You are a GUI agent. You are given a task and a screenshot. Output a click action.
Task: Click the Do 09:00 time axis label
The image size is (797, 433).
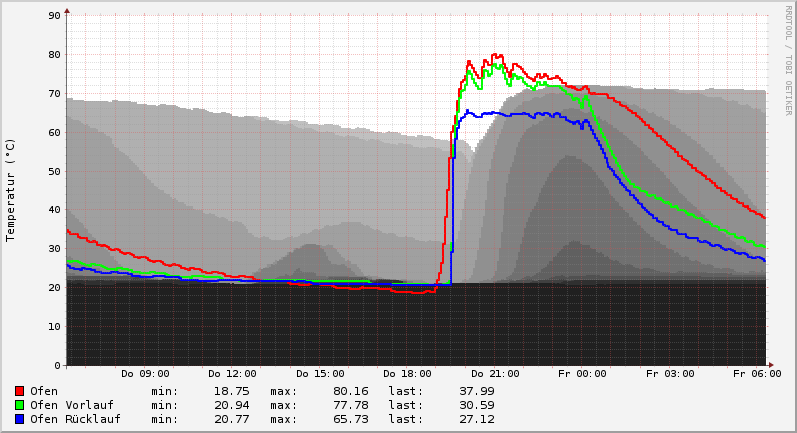tap(145, 374)
